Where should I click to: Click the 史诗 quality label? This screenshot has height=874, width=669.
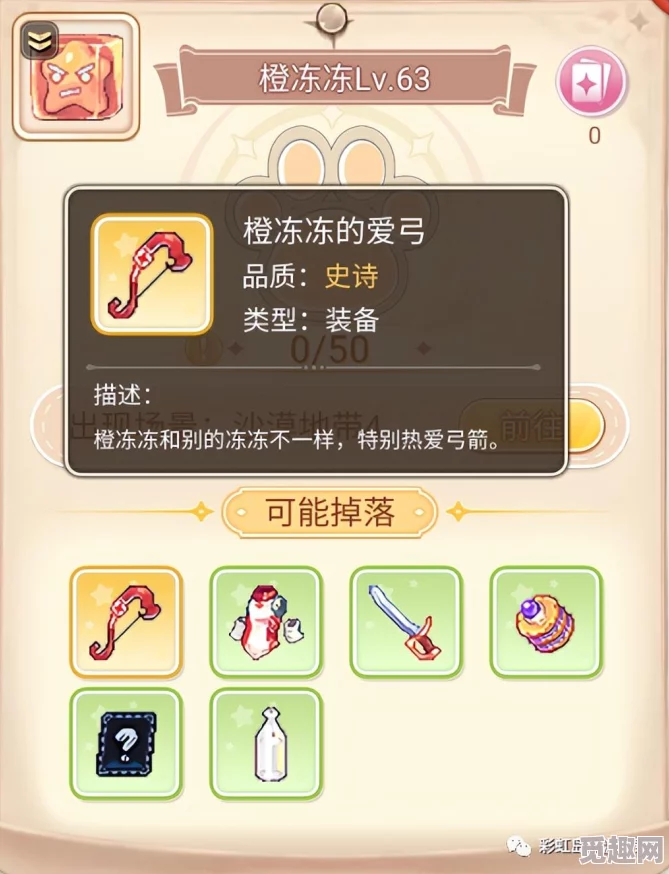pos(352,276)
